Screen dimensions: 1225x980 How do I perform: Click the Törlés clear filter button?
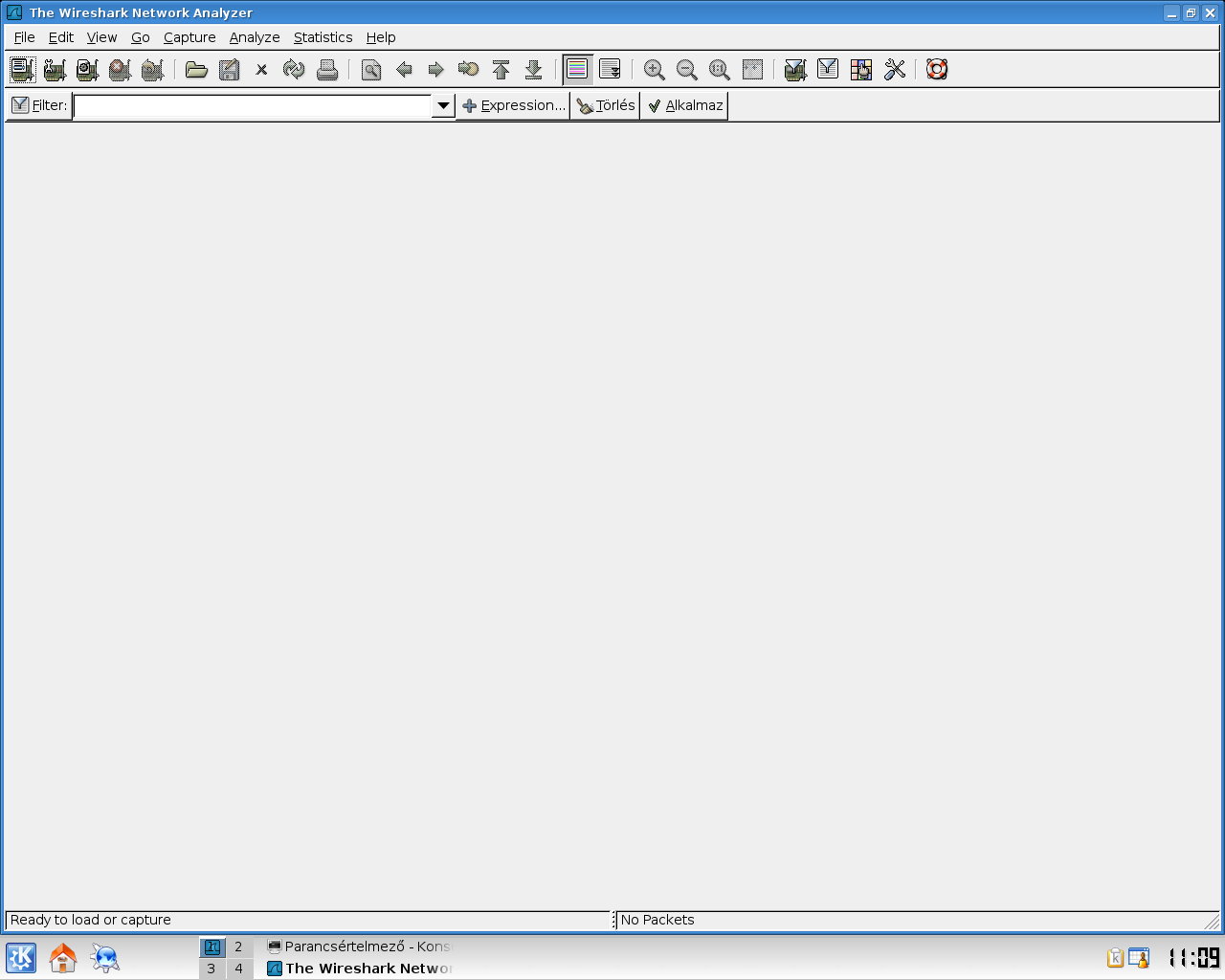[605, 105]
